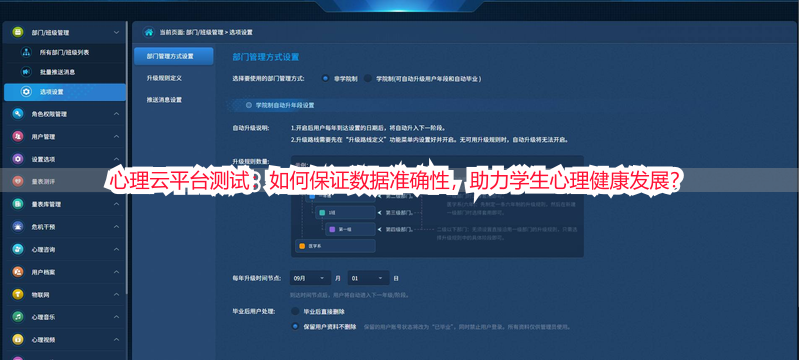Expand the 心理视频 chevron

point(116,339)
